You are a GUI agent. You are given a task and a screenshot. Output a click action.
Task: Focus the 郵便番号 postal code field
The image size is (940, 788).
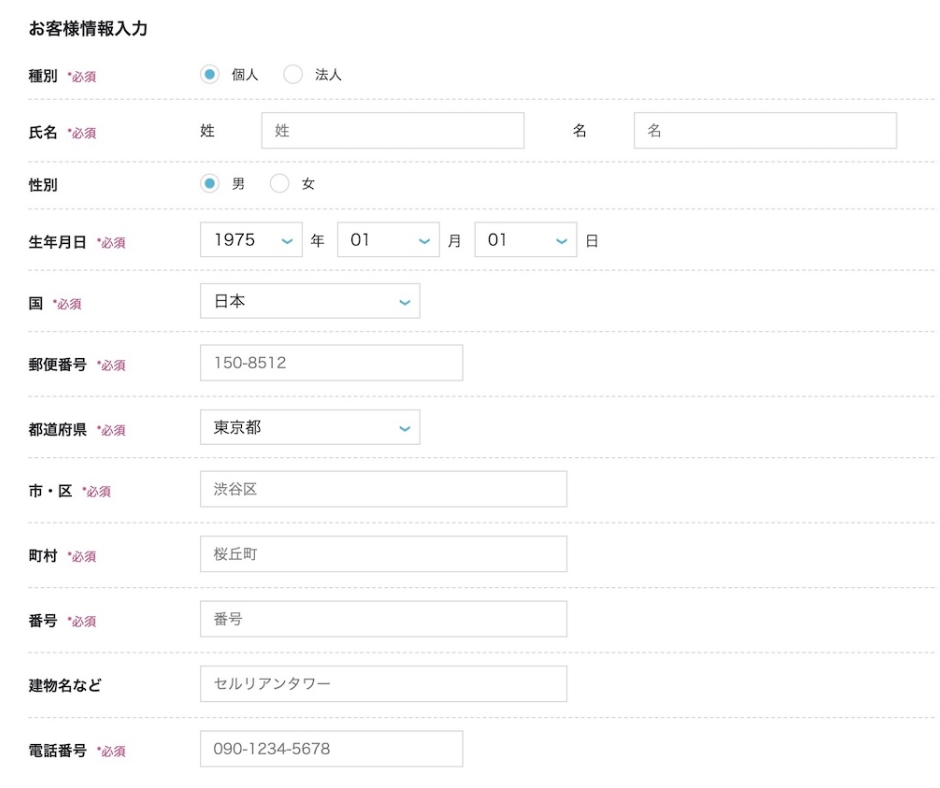332,363
